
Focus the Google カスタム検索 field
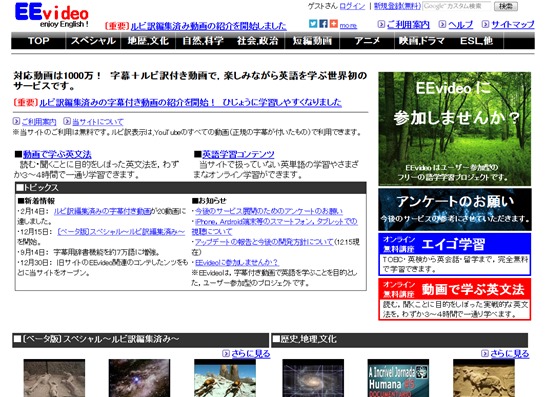(x=457, y=6)
